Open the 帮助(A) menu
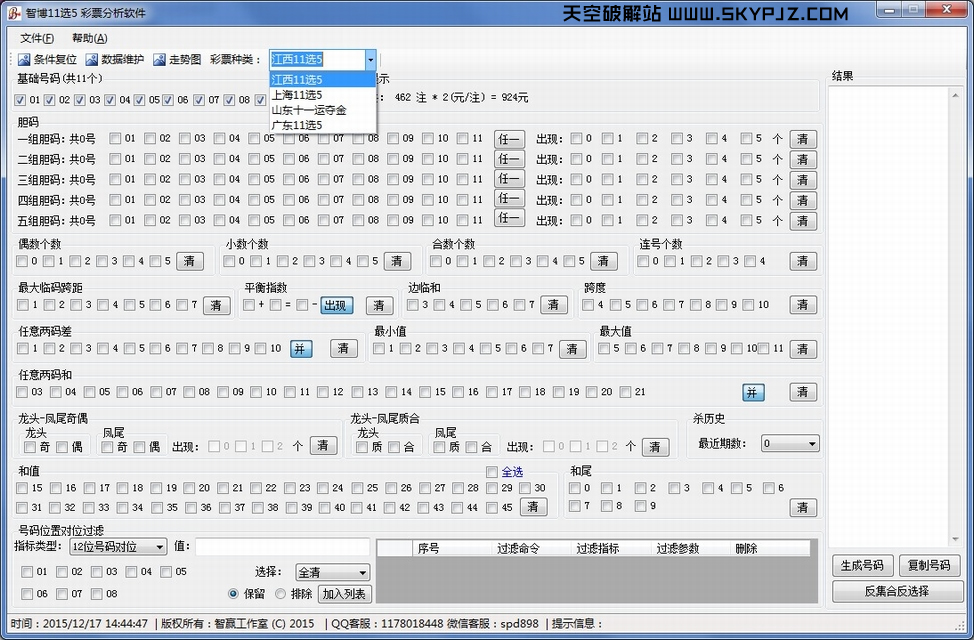 tap(89, 38)
